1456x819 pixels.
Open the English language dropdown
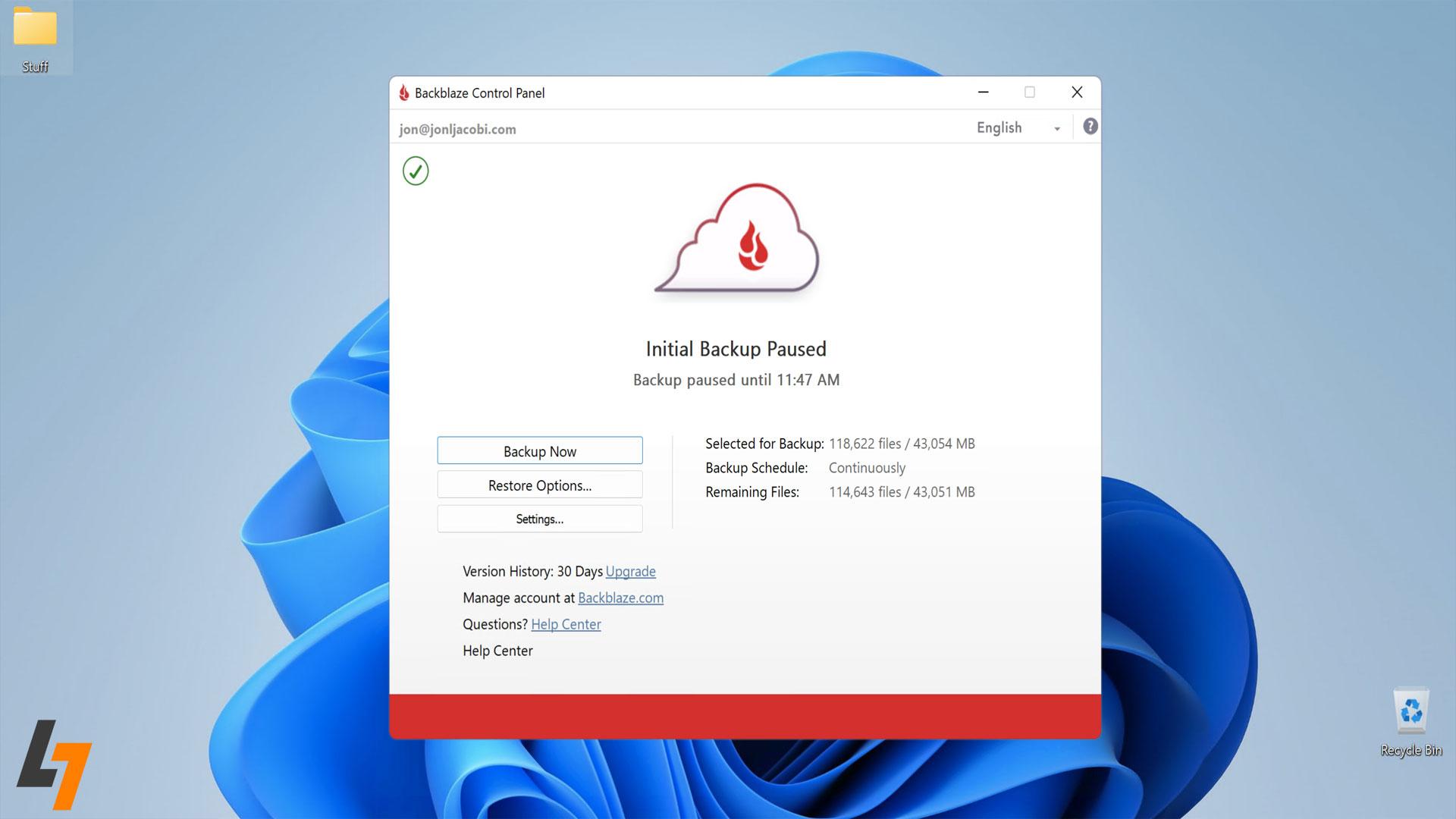(999, 127)
